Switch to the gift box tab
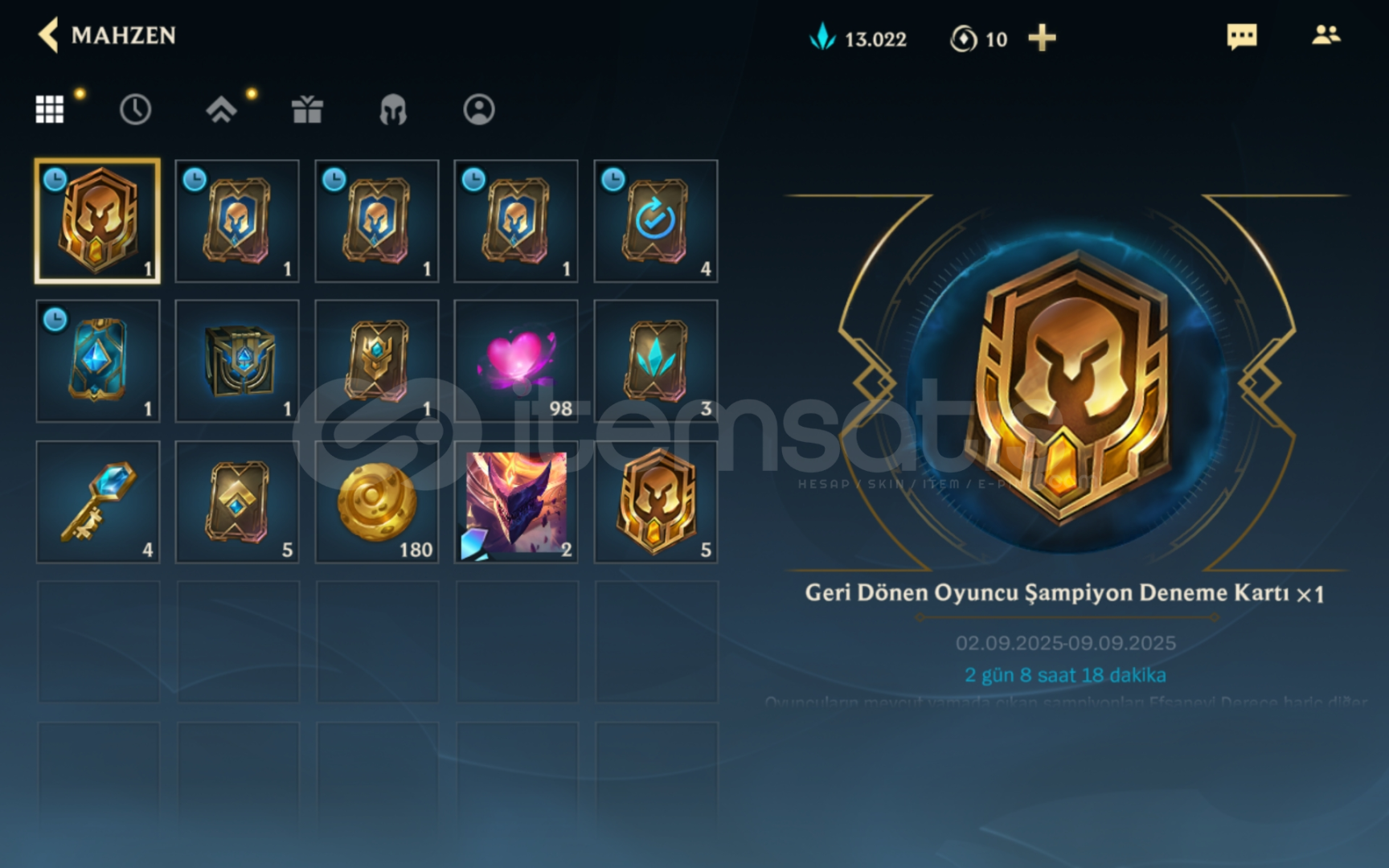The image size is (1389, 868). pos(307,109)
